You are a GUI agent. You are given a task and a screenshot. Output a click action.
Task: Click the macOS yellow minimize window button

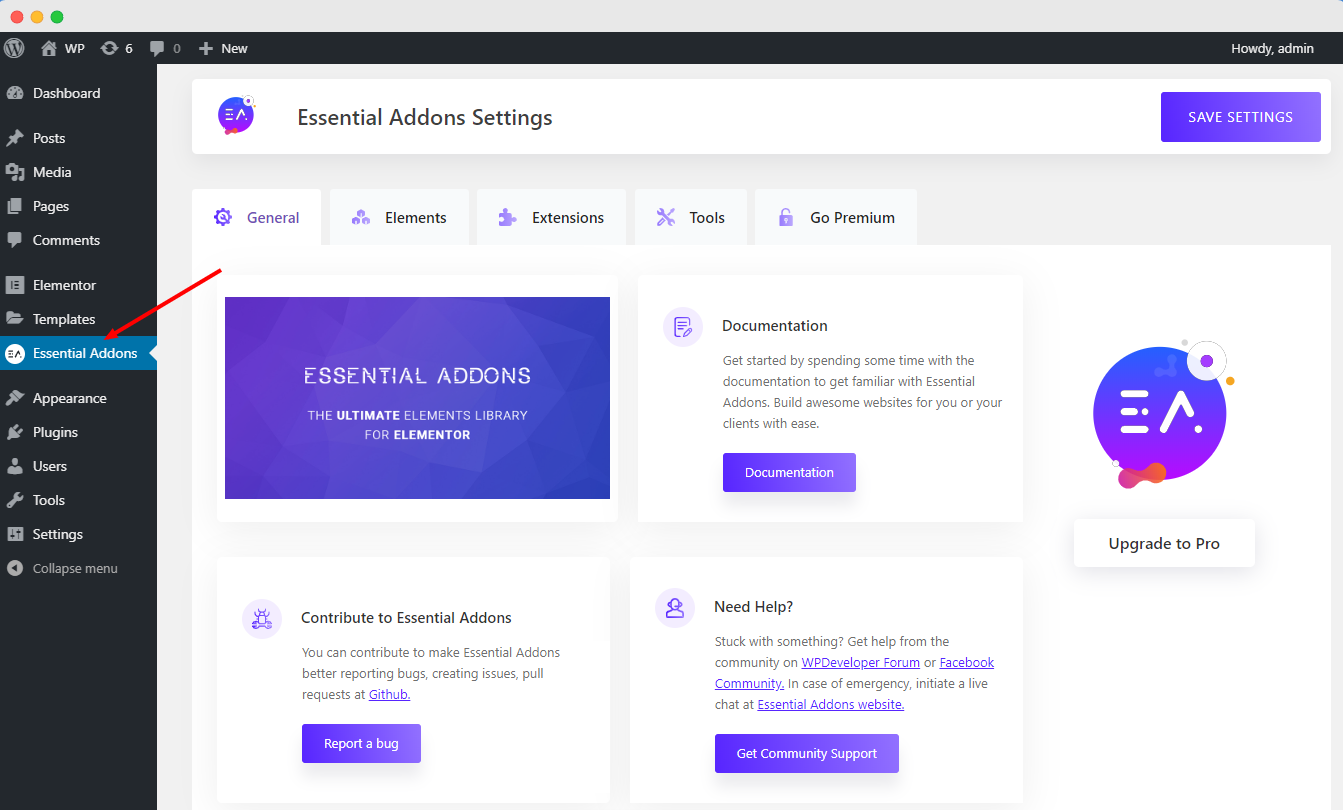[x=37, y=17]
